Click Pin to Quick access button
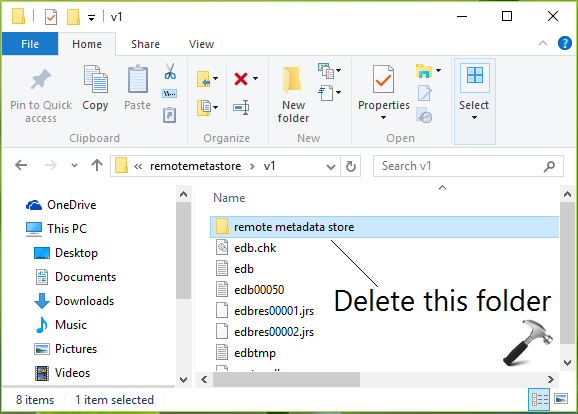 click(x=41, y=95)
